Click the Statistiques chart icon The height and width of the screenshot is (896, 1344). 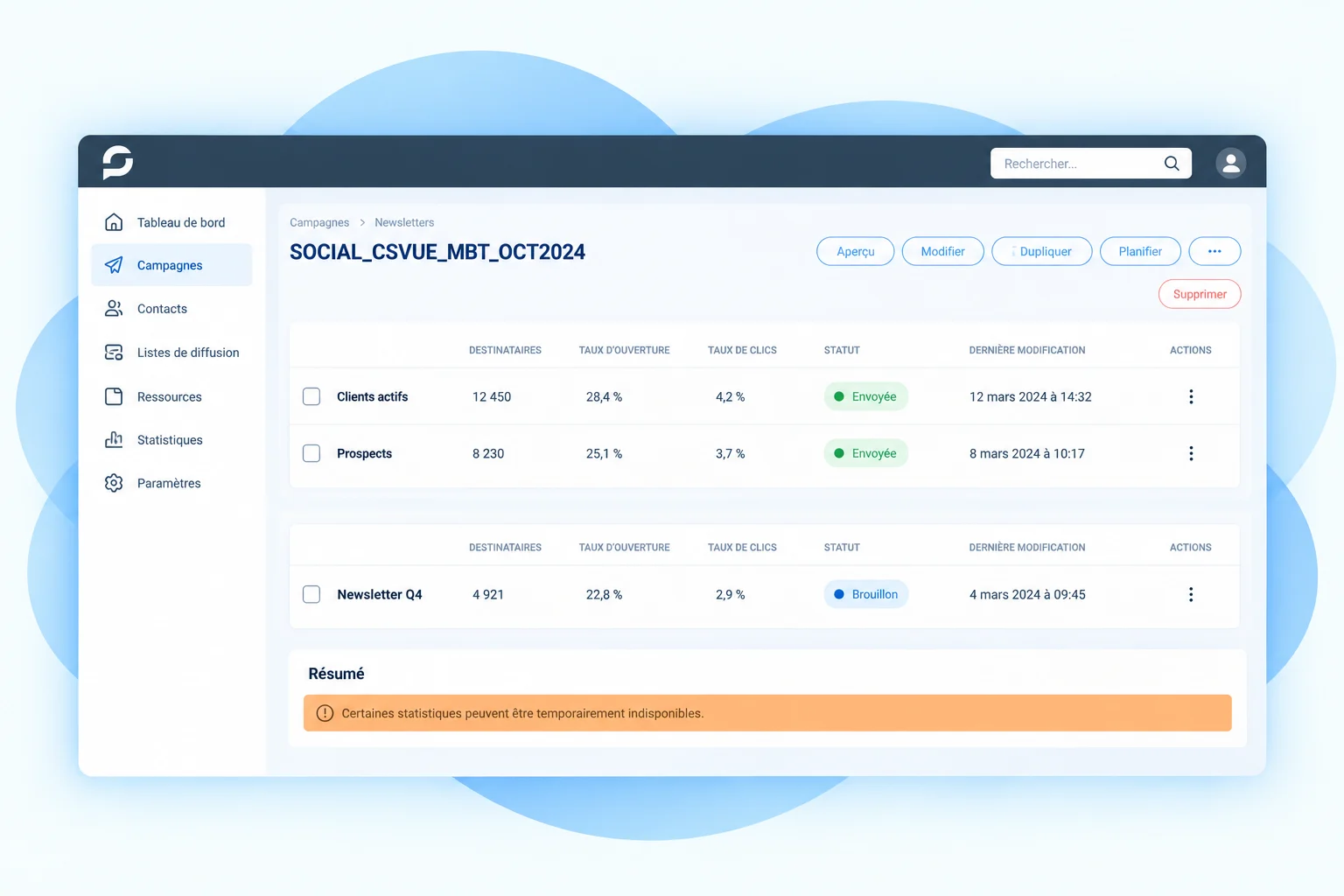point(114,439)
